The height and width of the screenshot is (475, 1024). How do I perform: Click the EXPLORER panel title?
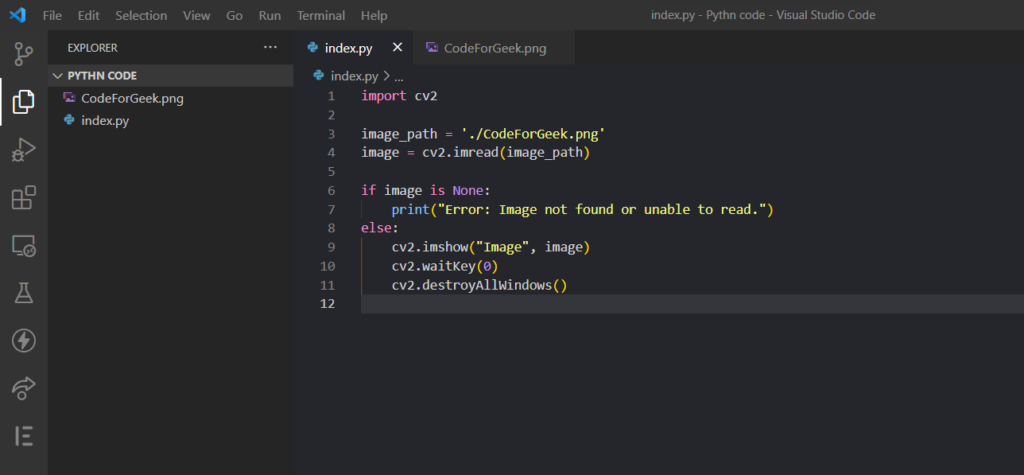pos(93,48)
